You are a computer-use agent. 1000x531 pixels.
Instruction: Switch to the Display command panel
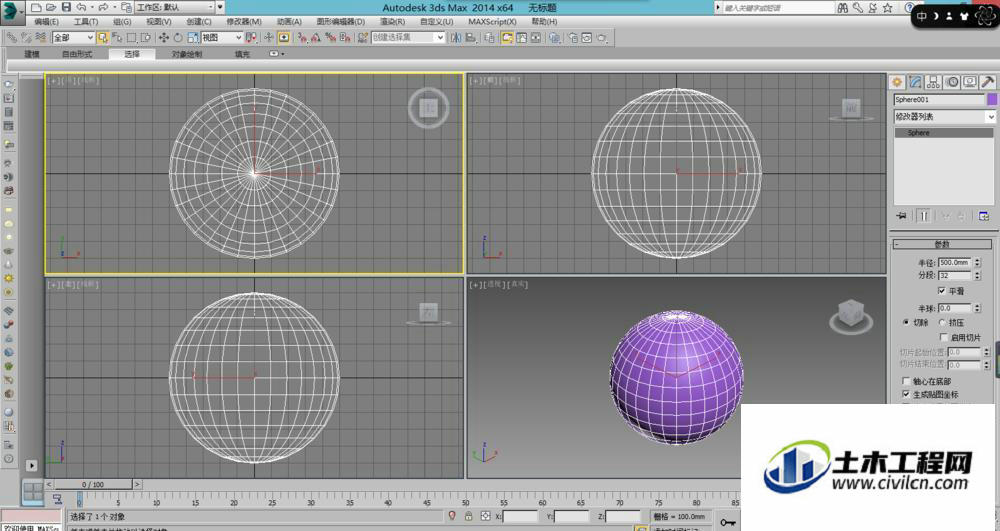click(969, 82)
